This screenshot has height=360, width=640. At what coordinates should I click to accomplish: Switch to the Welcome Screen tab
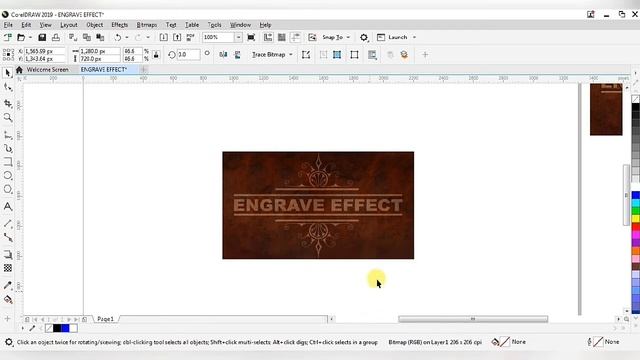tap(47, 69)
